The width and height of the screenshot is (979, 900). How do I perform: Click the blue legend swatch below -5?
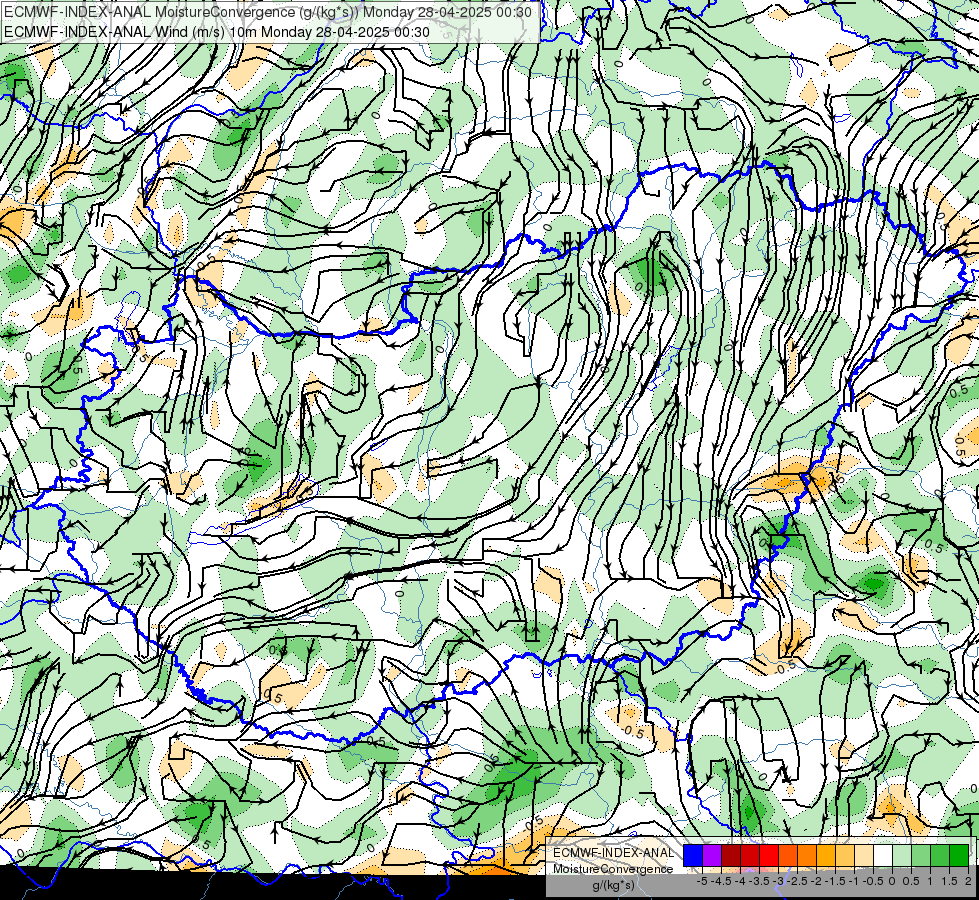click(693, 855)
